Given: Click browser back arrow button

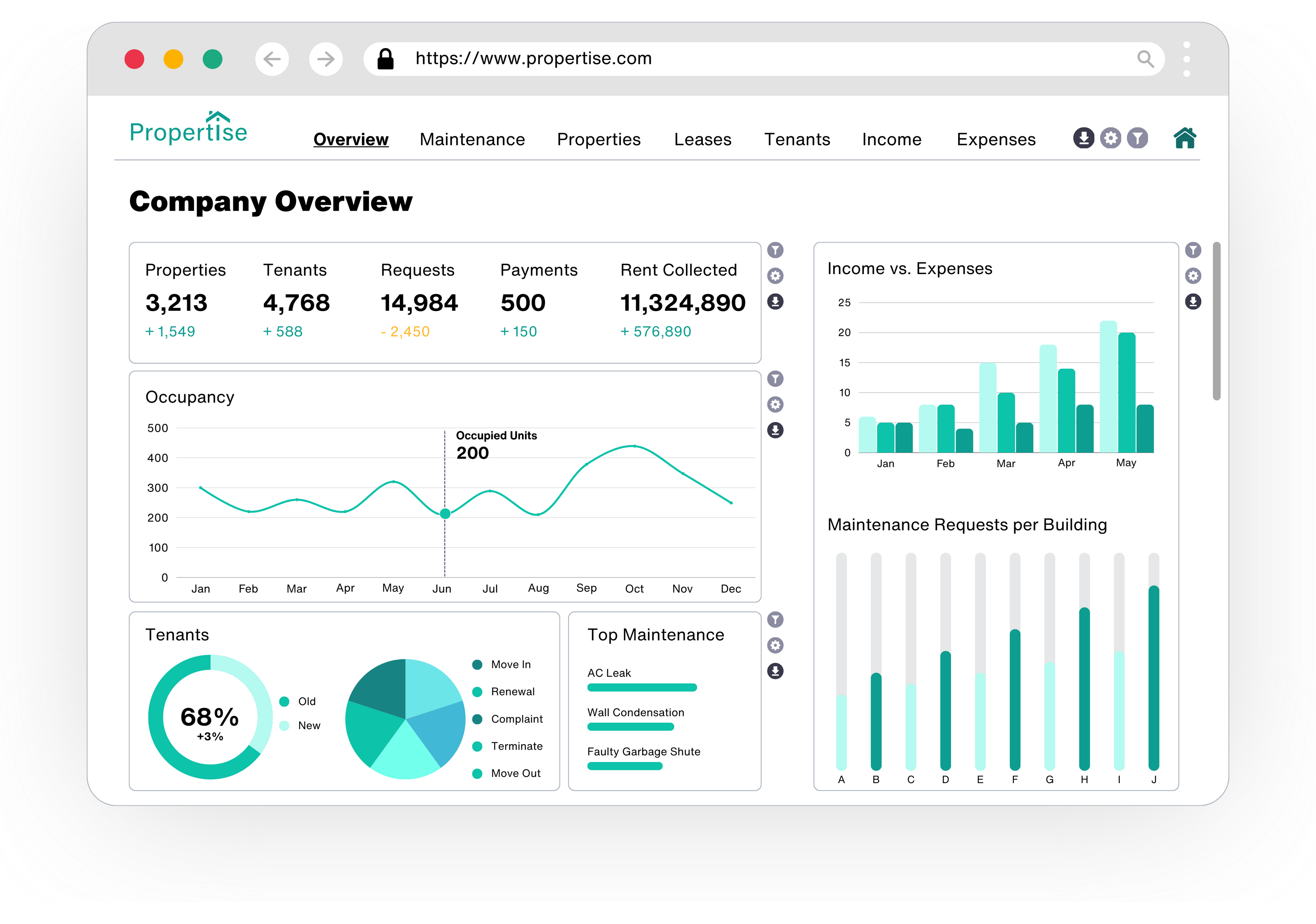Looking at the screenshot, I should [272, 59].
